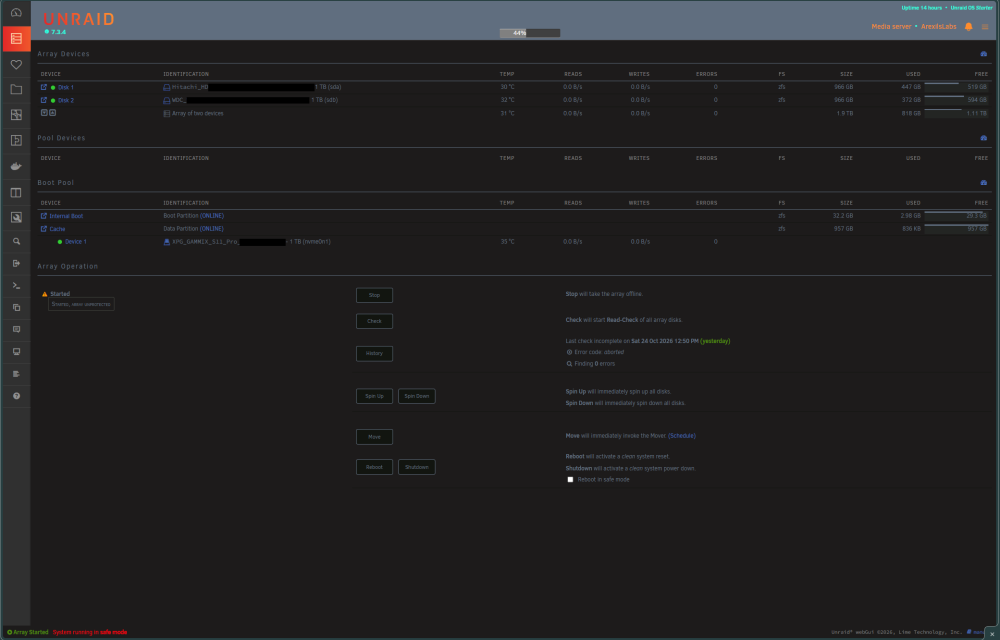Screen dimensions: 1000x640
Task: Open the Device 1 link under Cache
Action: pyautogui.click(x=76, y=242)
